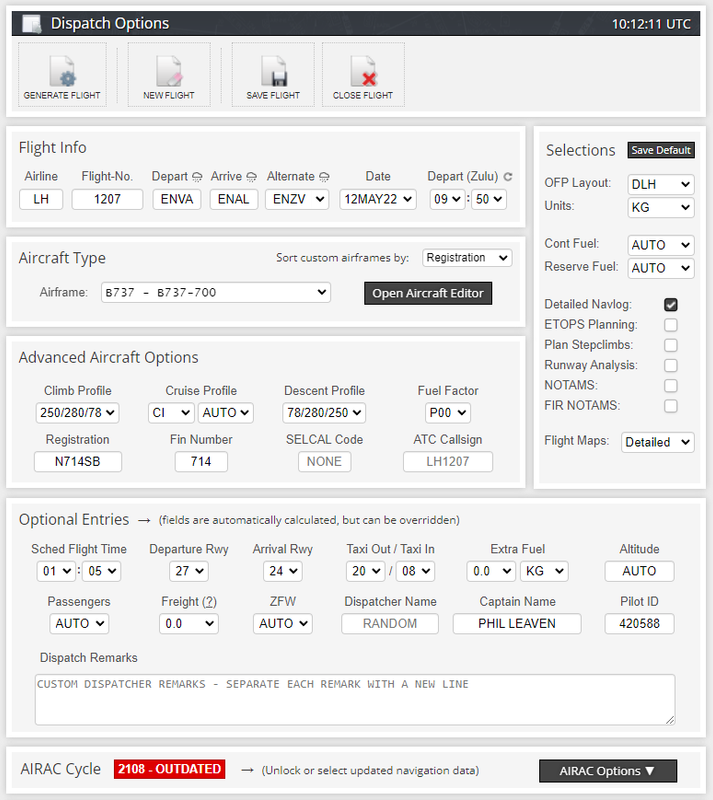Open the Descent Profile 78/280/250 dropdown
This screenshot has height=800, width=713.
click(x=324, y=413)
